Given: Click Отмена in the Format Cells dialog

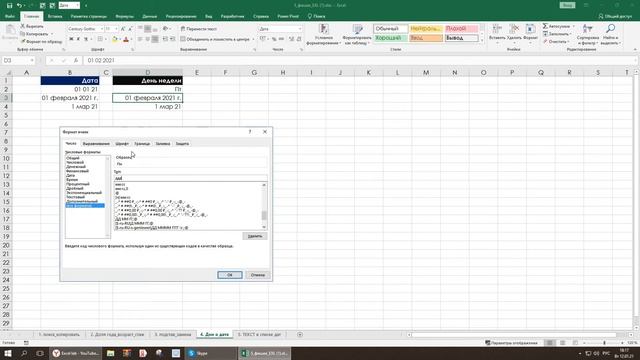Looking at the screenshot, I should (258, 275).
